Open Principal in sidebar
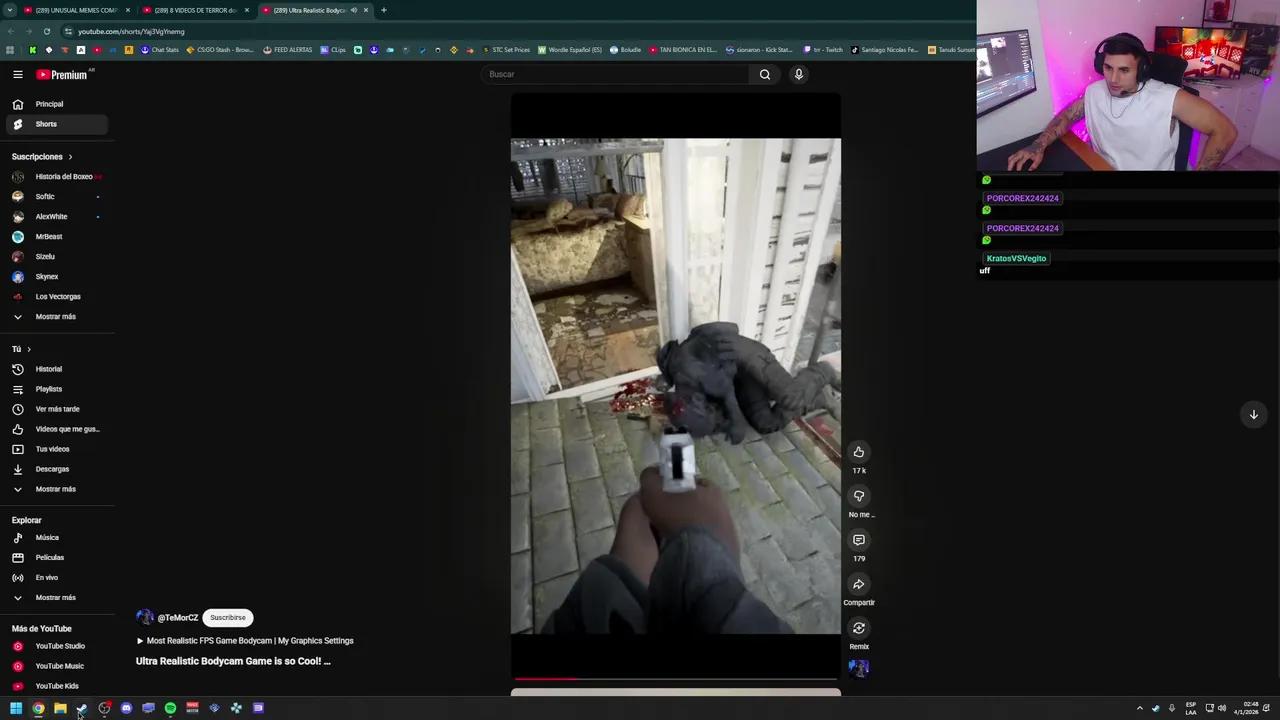The image size is (1280, 720). pos(56,104)
